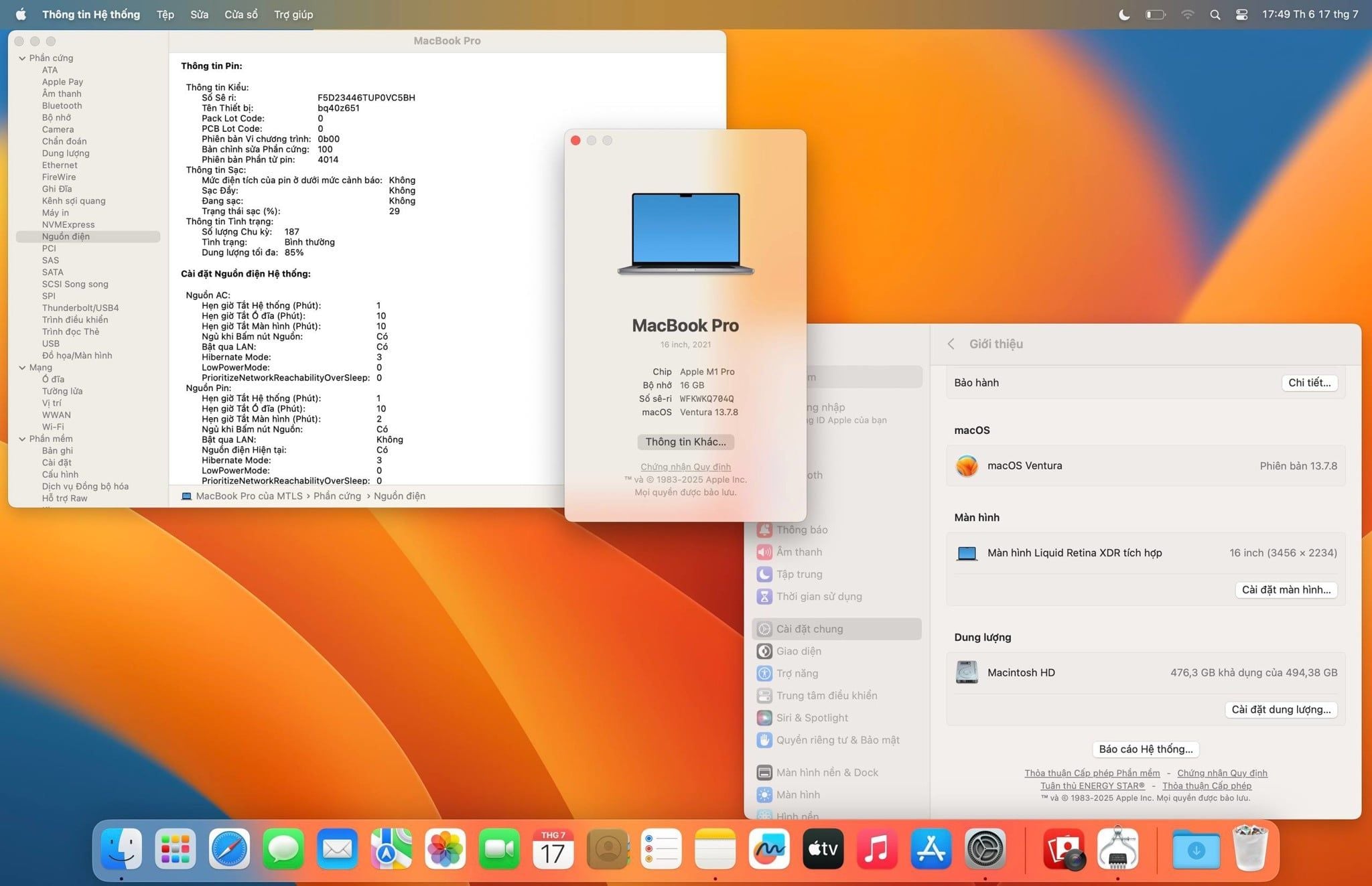Open Reminders from the Dock
This screenshot has height=886, width=1372.
coord(661,848)
